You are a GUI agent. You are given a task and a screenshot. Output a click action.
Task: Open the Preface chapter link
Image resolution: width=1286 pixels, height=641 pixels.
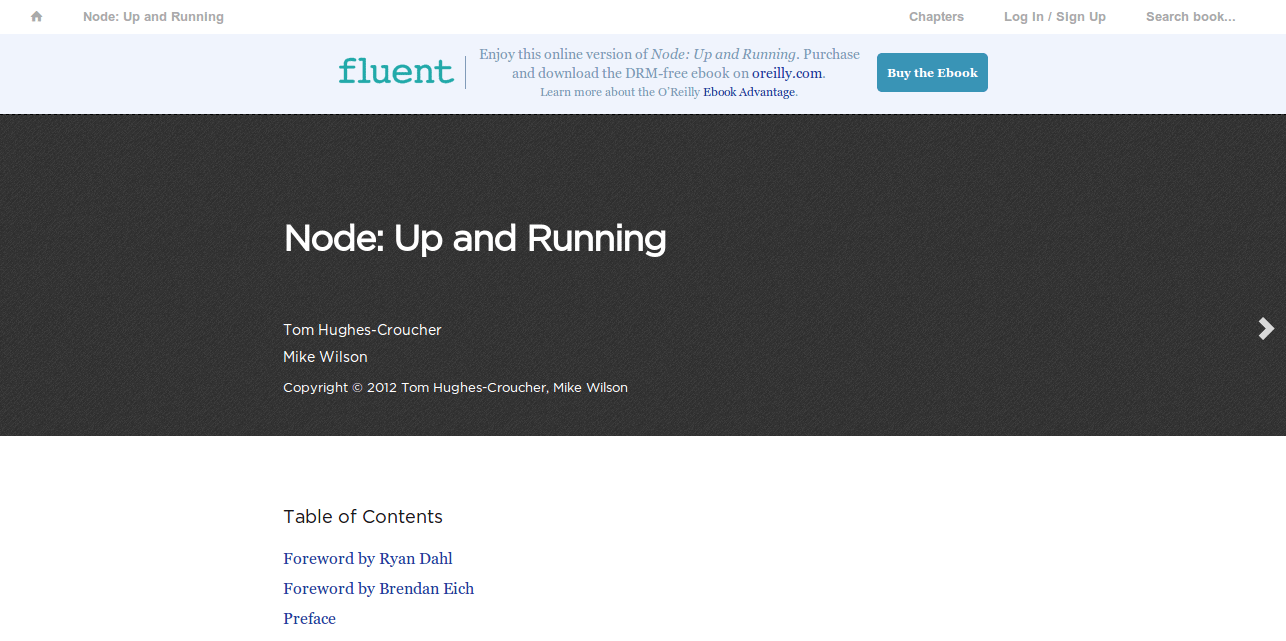[x=309, y=619]
